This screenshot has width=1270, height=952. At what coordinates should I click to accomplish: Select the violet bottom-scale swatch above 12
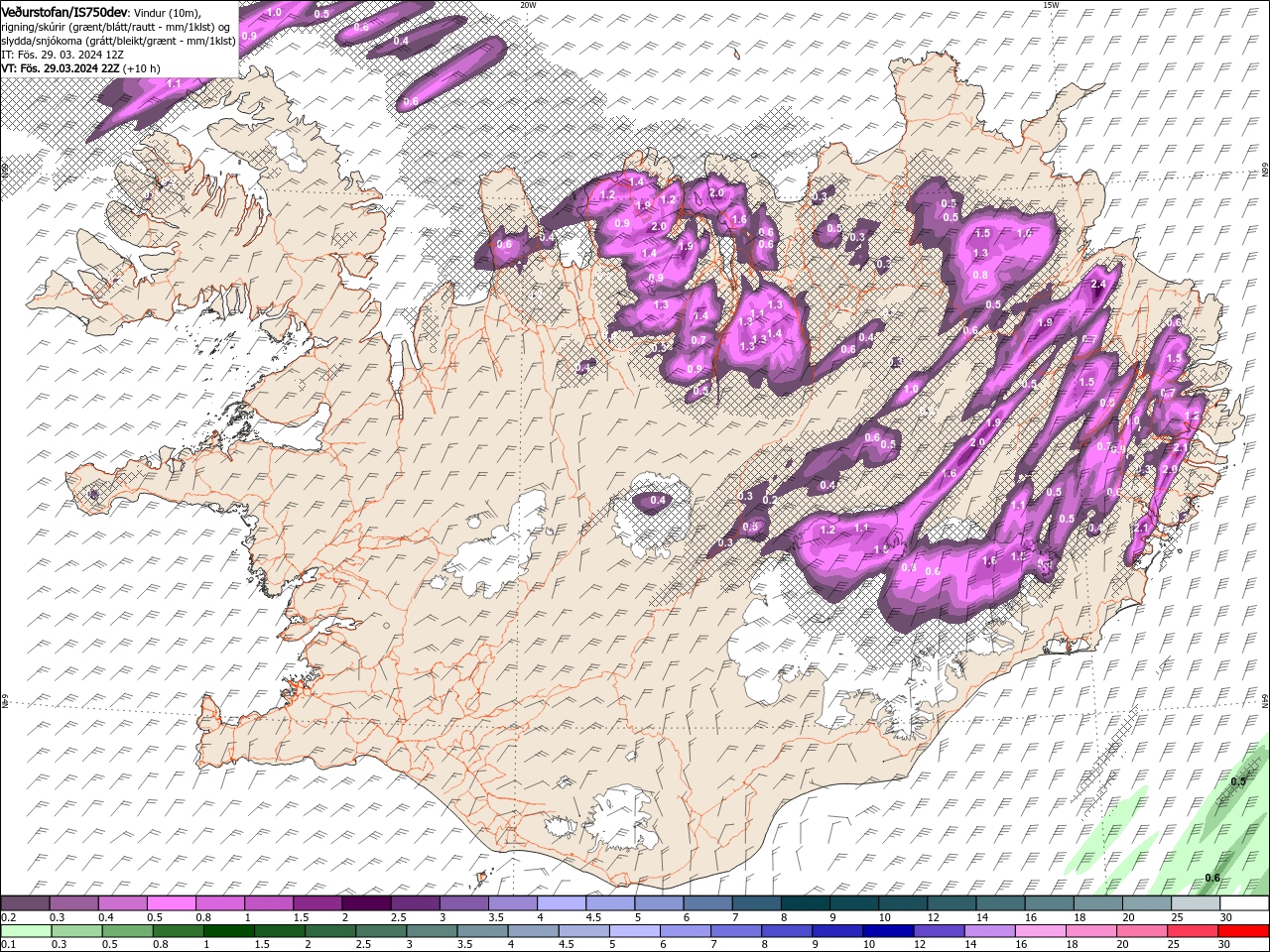[x=938, y=931]
